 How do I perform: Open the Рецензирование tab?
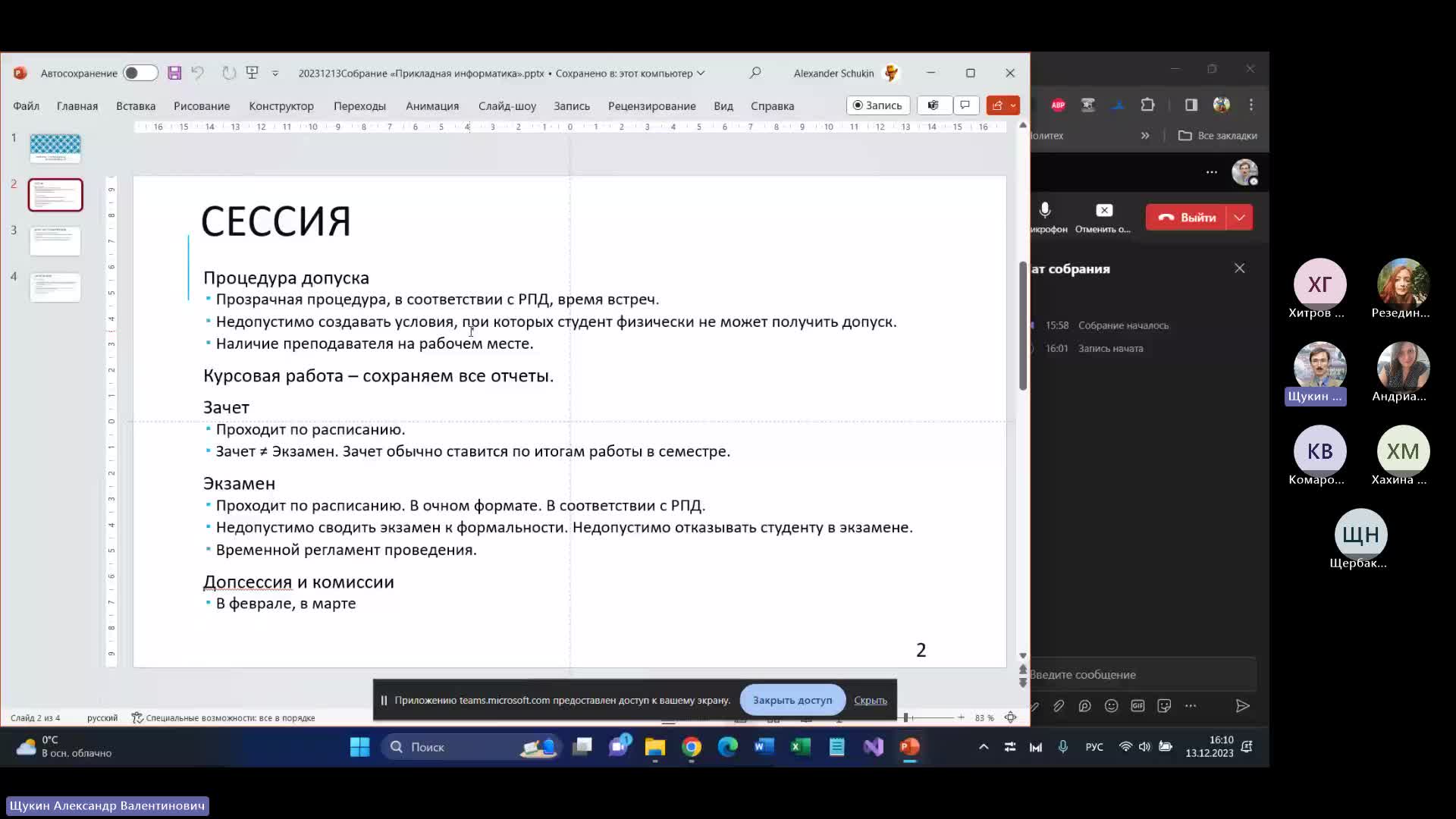pos(652,106)
